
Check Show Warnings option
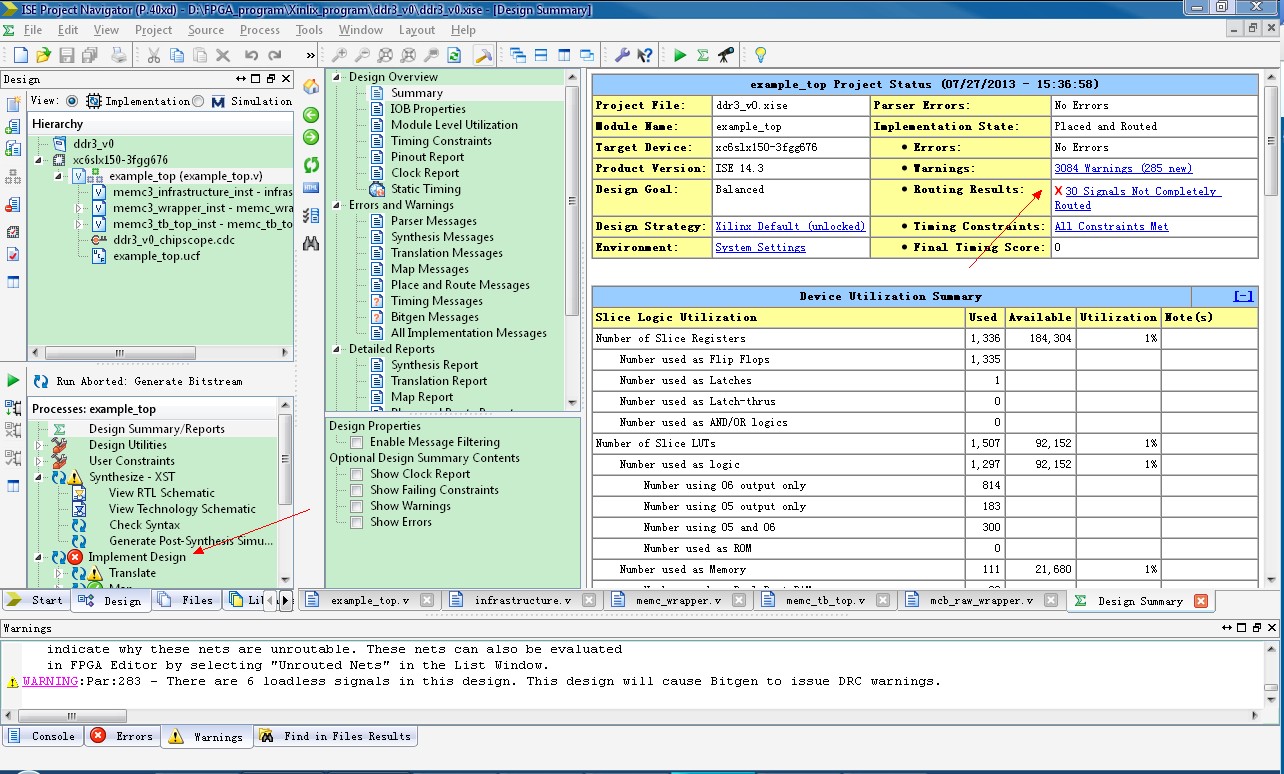tap(357, 506)
